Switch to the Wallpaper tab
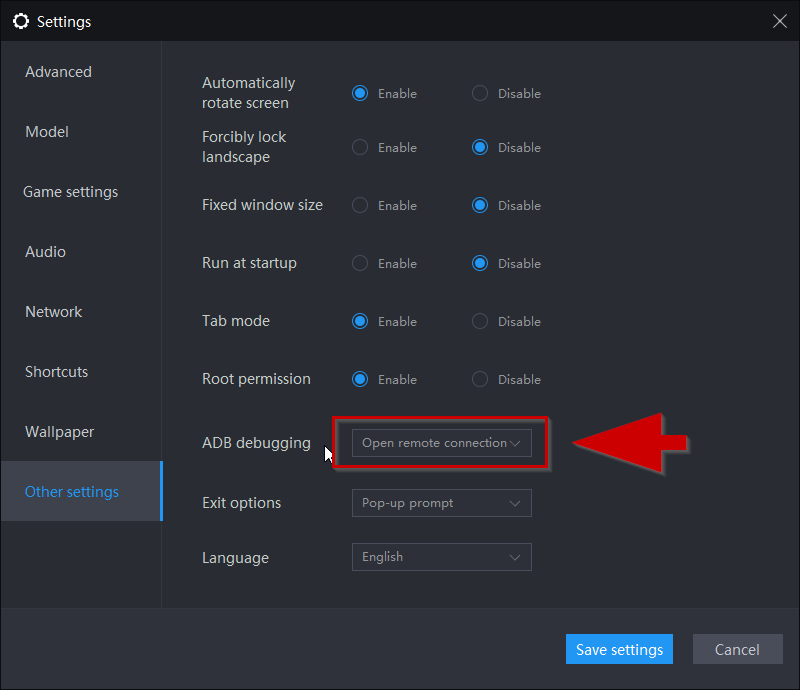Image resolution: width=800 pixels, height=690 pixels. [x=60, y=432]
